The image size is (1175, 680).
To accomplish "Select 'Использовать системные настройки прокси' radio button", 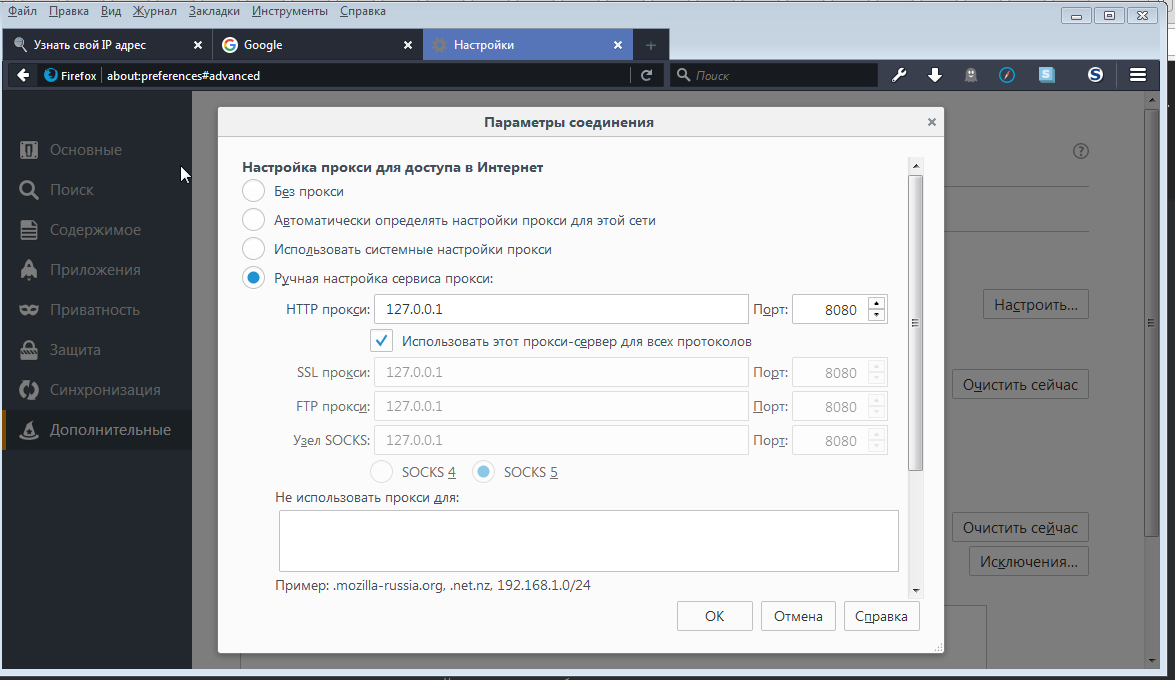I will coord(254,249).
